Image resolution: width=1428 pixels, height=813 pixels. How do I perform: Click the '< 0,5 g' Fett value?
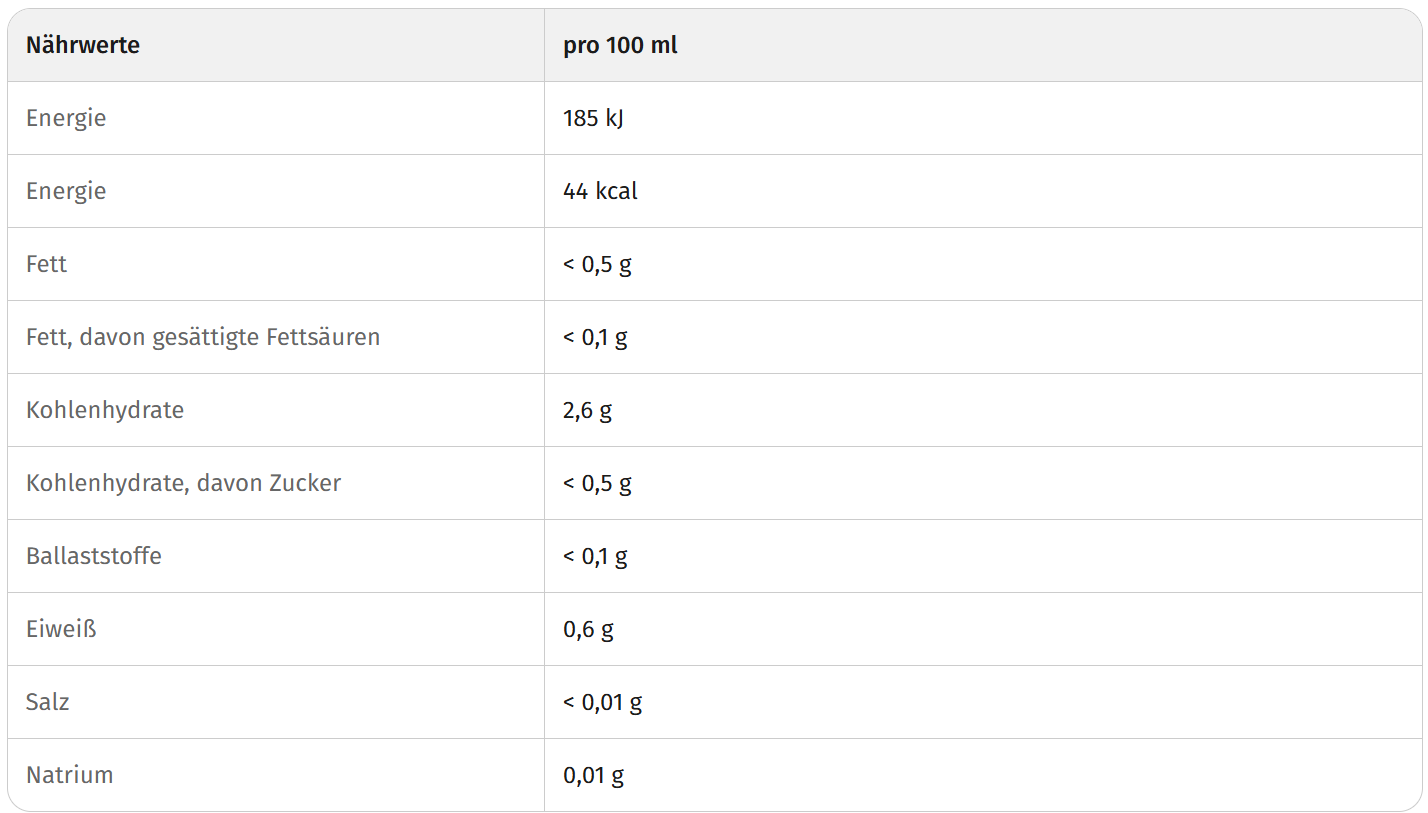[x=597, y=264]
